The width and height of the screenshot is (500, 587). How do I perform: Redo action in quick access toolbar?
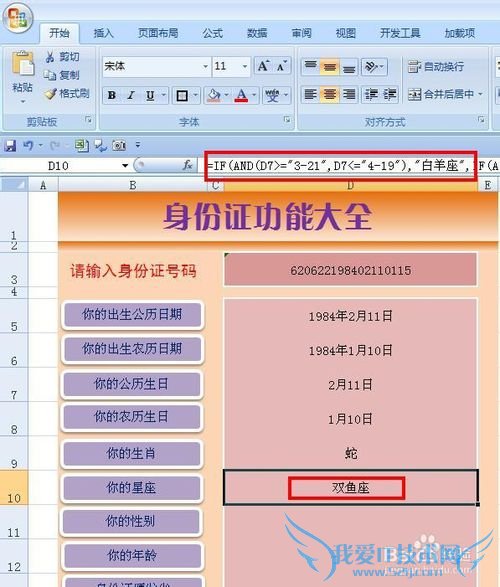click(55, 145)
